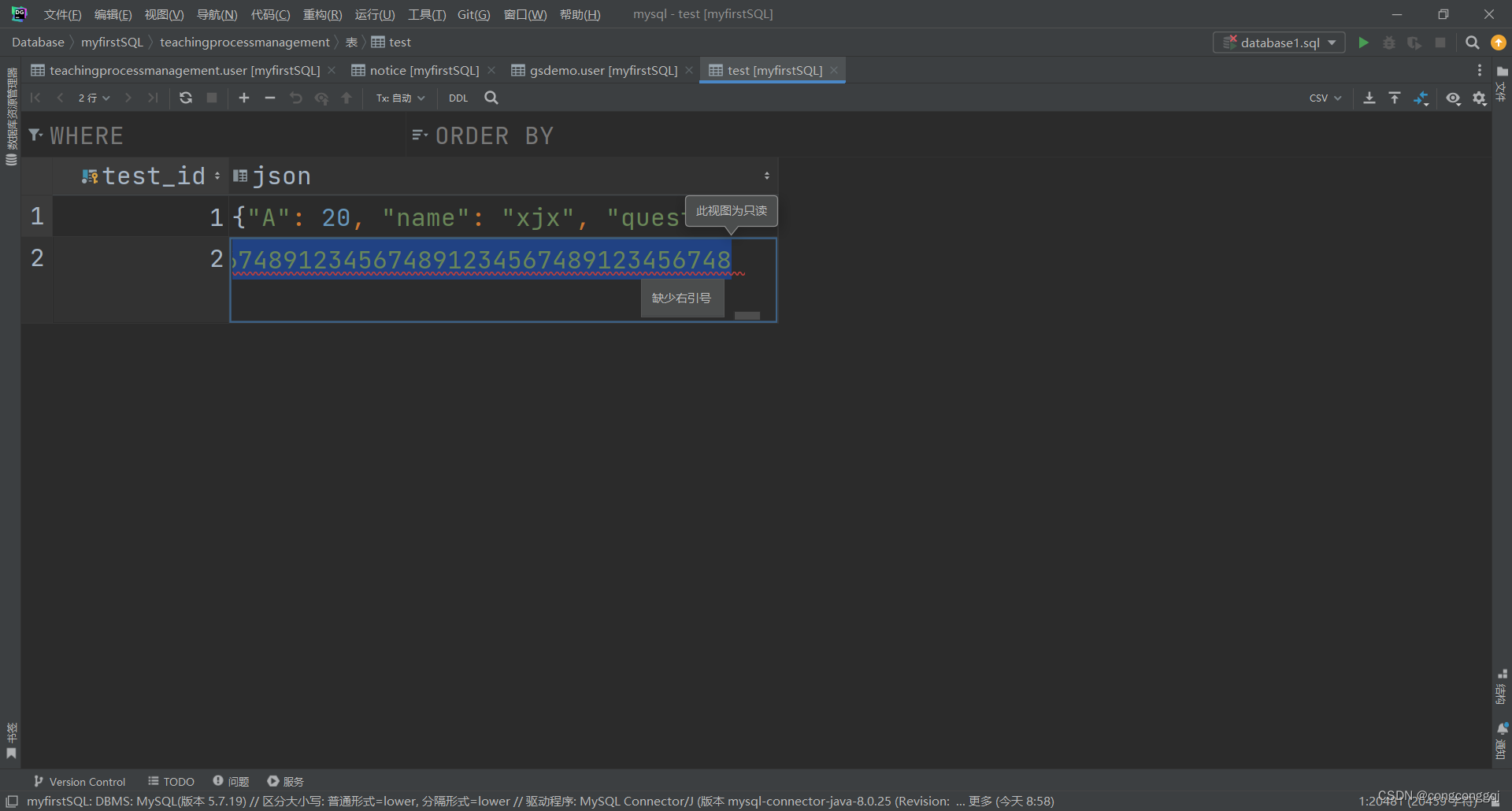Viewport: 1512px width, 811px height.
Task: Open the Edit menu
Action: click(113, 14)
